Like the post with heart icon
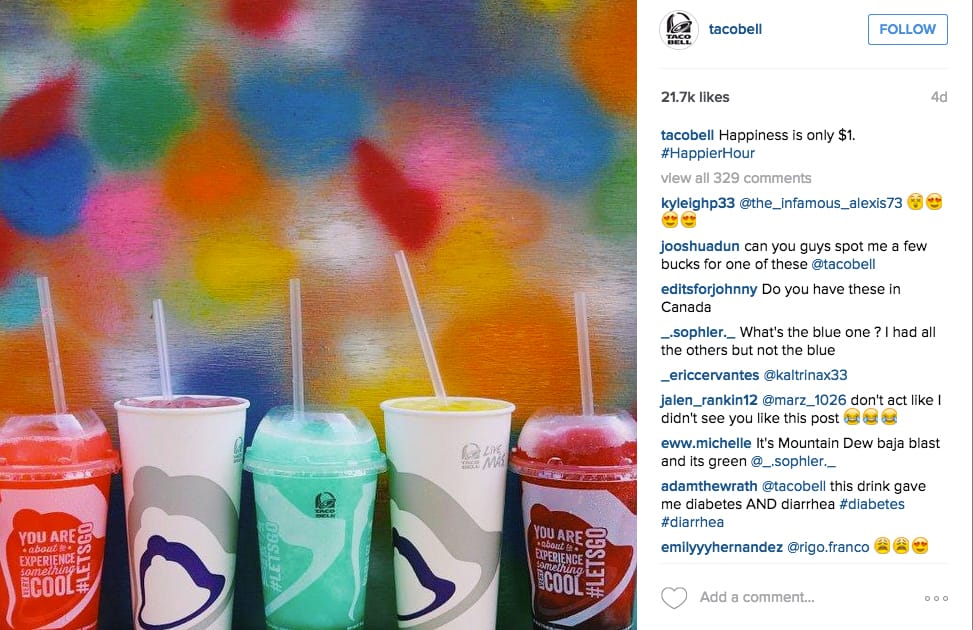 pos(674,598)
